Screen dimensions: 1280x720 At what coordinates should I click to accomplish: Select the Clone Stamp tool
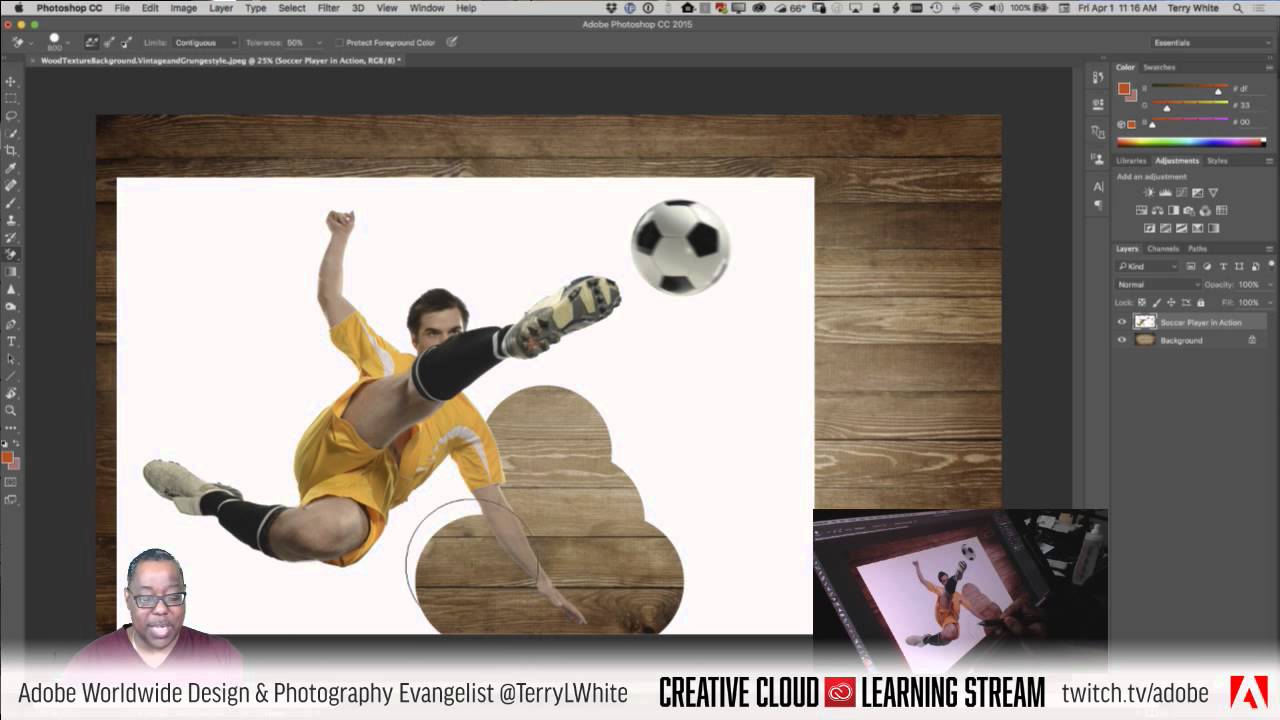tap(11, 220)
